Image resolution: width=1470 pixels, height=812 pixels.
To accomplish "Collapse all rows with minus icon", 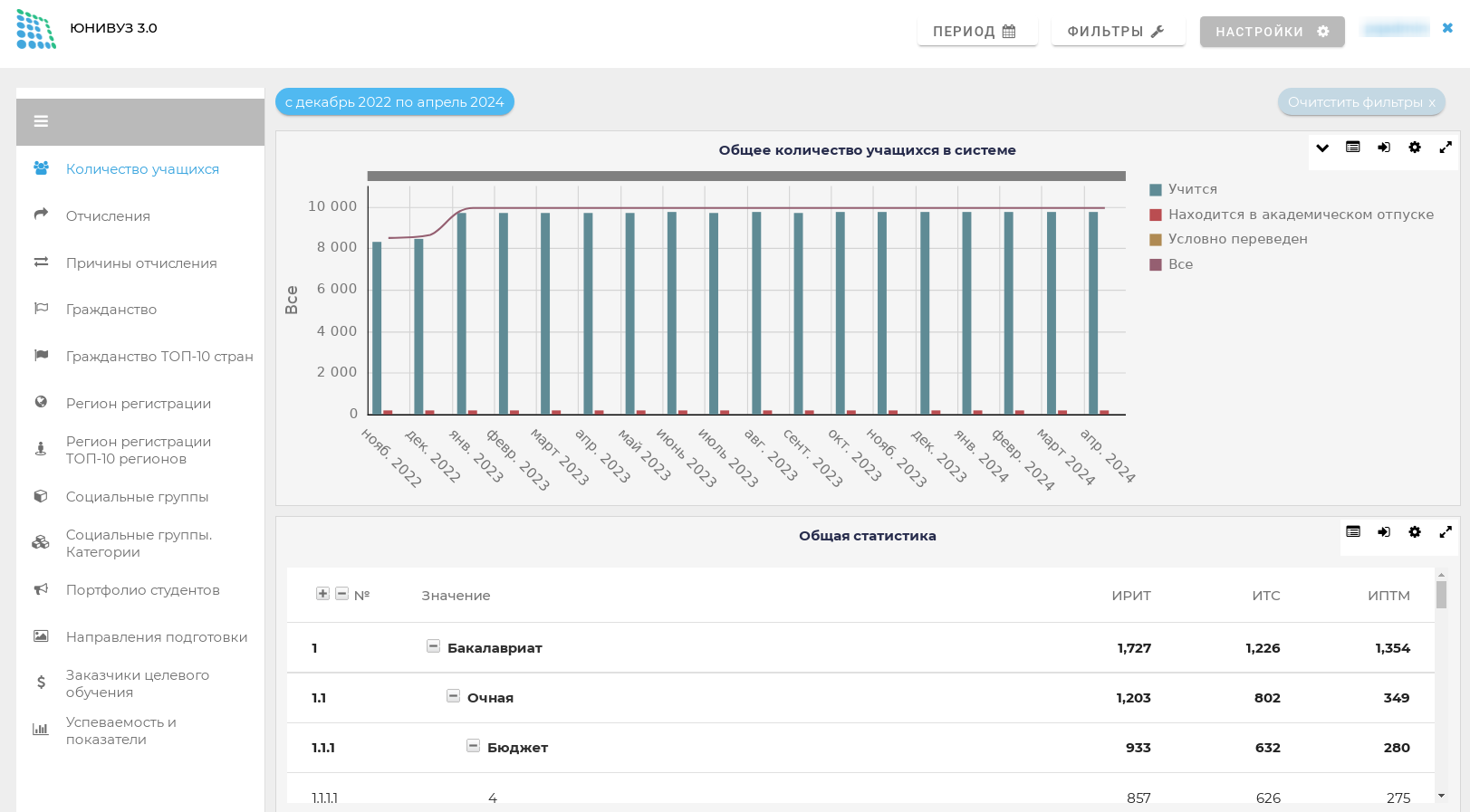I will 341,594.
